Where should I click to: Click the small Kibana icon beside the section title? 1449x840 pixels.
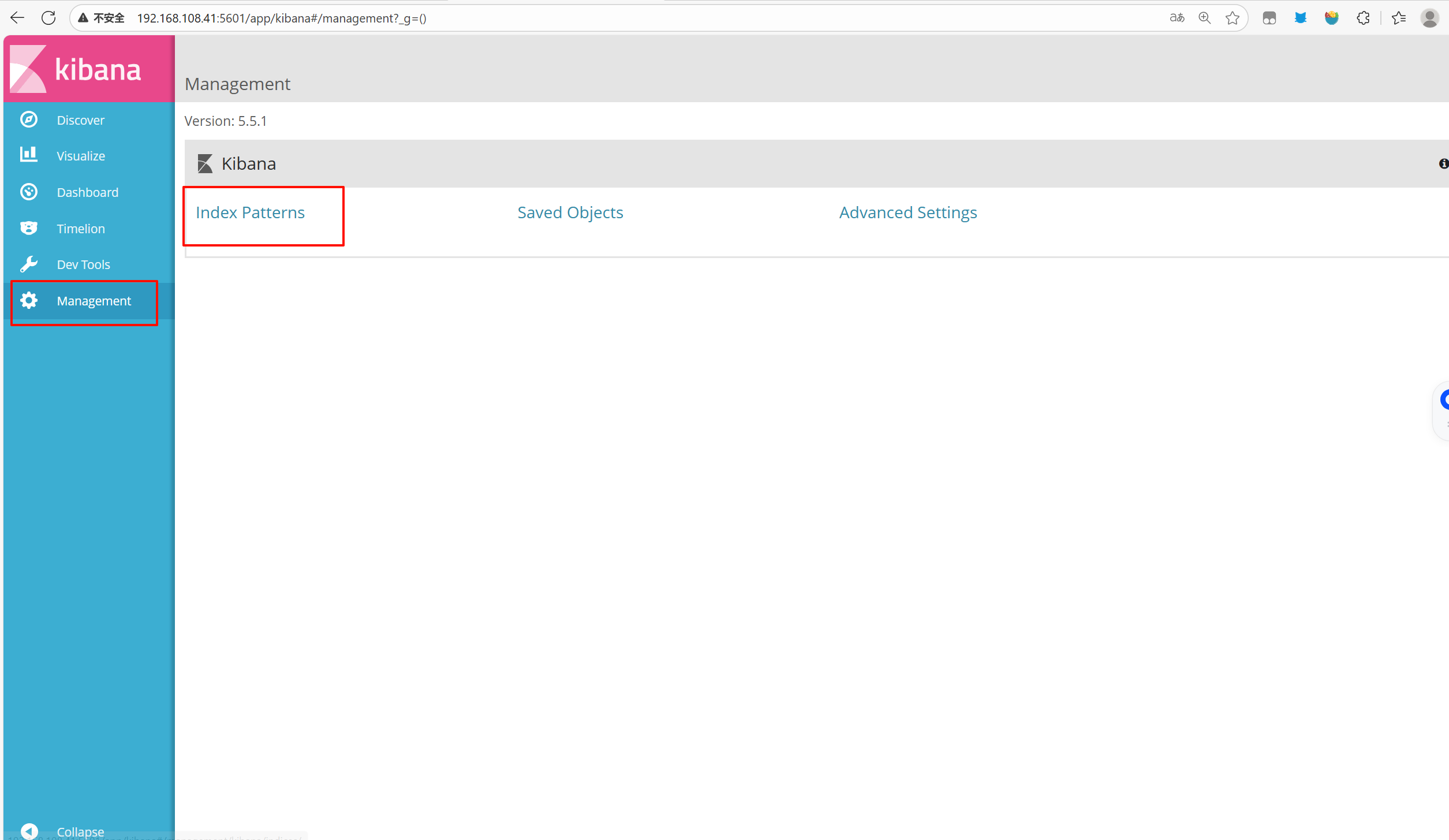[205, 163]
